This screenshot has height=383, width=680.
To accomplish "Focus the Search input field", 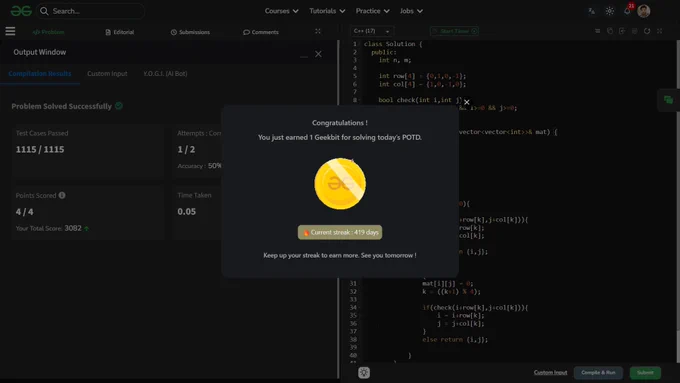I will point(91,11).
